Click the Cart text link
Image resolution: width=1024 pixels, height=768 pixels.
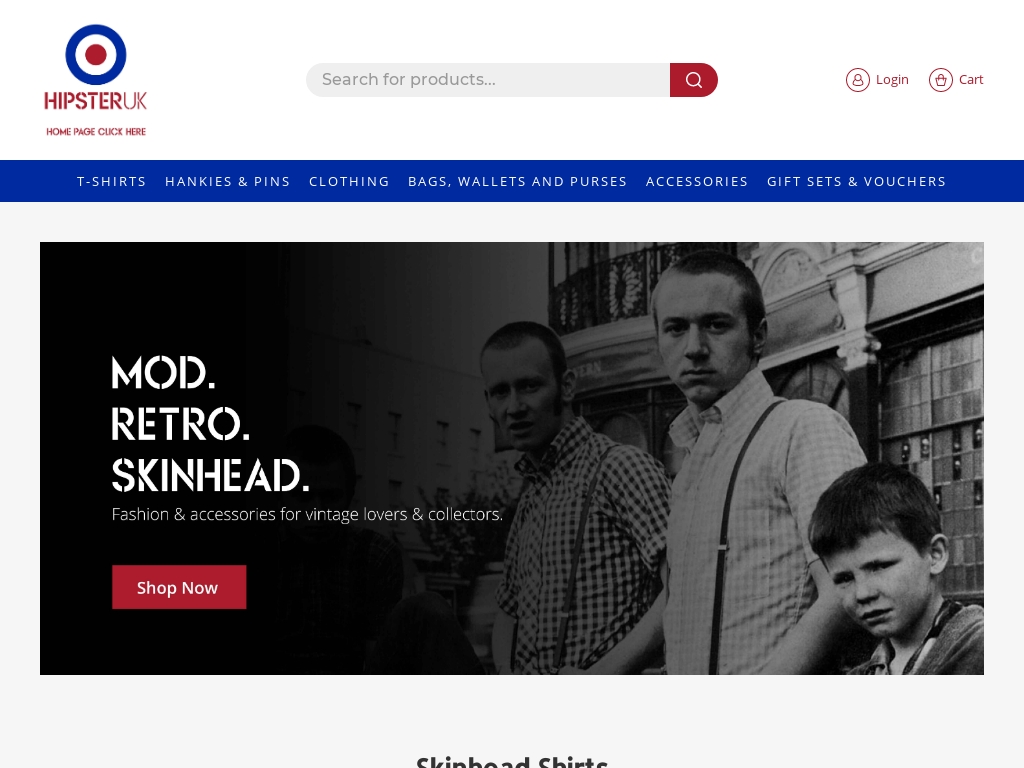pyautogui.click(x=971, y=80)
